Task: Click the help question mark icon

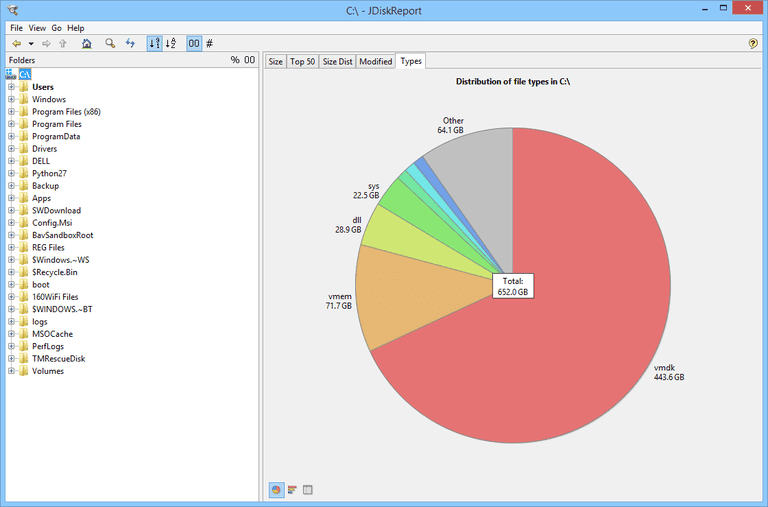Action: coord(753,44)
